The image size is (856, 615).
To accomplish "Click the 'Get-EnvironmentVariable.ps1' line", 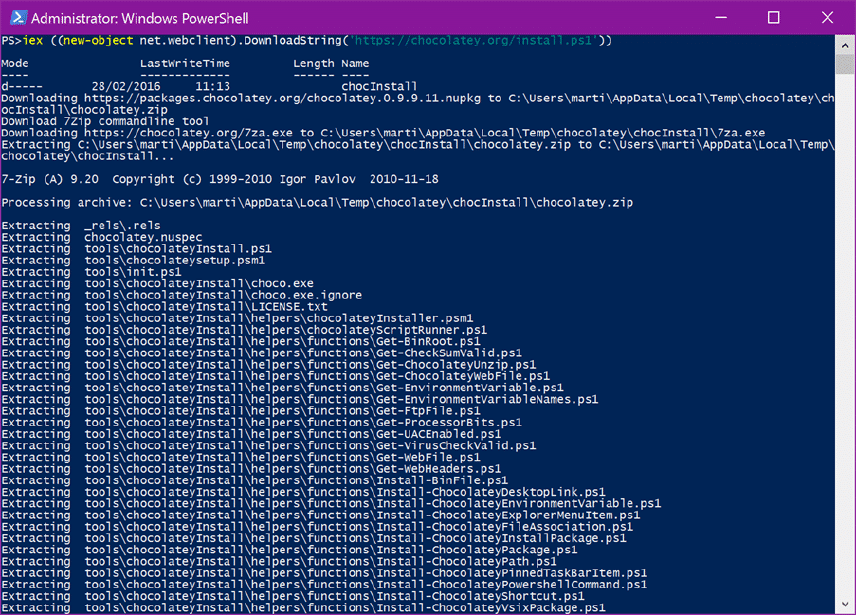I will click(x=282, y=387).
